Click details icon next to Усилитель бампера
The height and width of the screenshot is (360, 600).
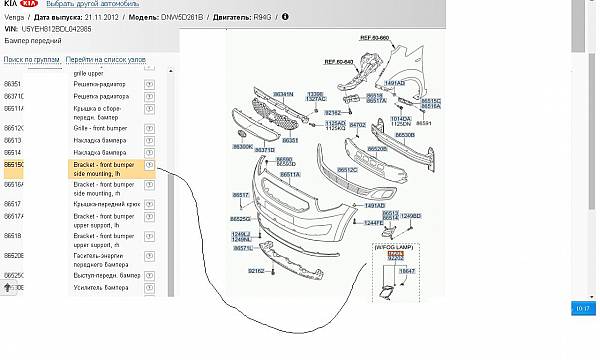point(149,288)
